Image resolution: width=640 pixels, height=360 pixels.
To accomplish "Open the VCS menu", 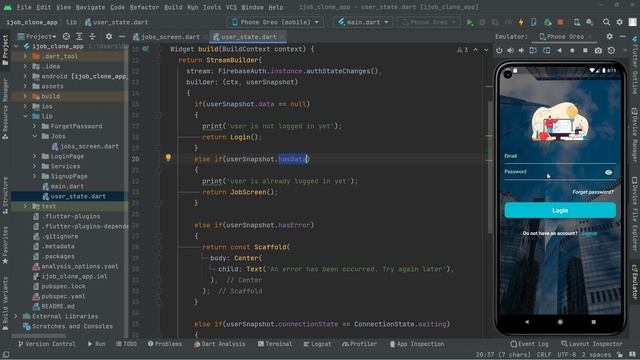I will [x=231, y=7].
